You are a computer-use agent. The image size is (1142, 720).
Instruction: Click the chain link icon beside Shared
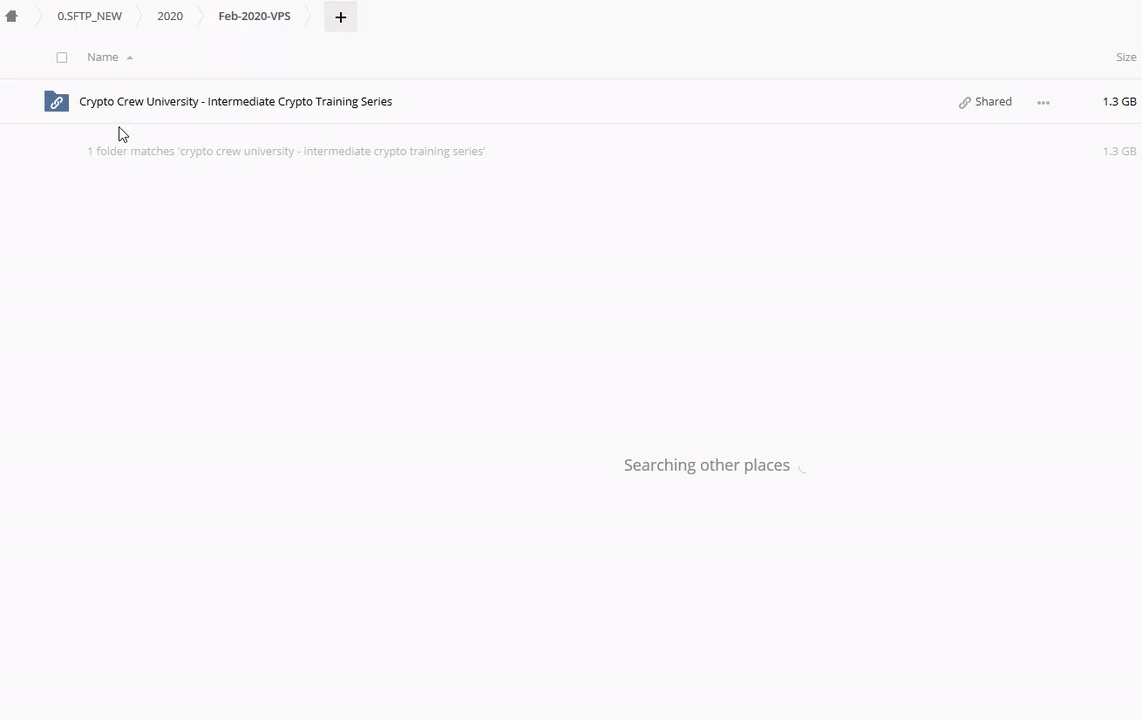tap(964, 102)
